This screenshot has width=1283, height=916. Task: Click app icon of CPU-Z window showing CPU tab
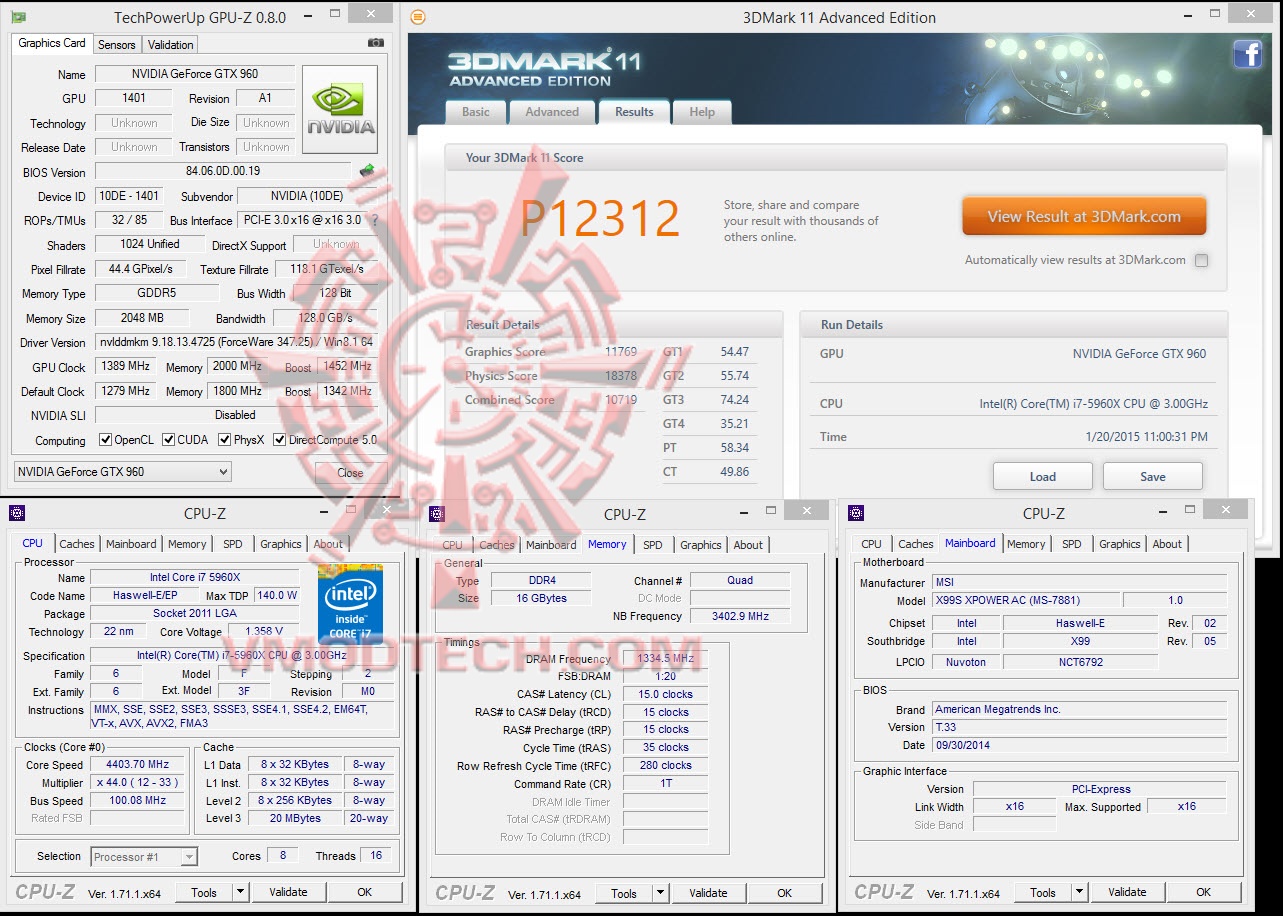point(16,513)
